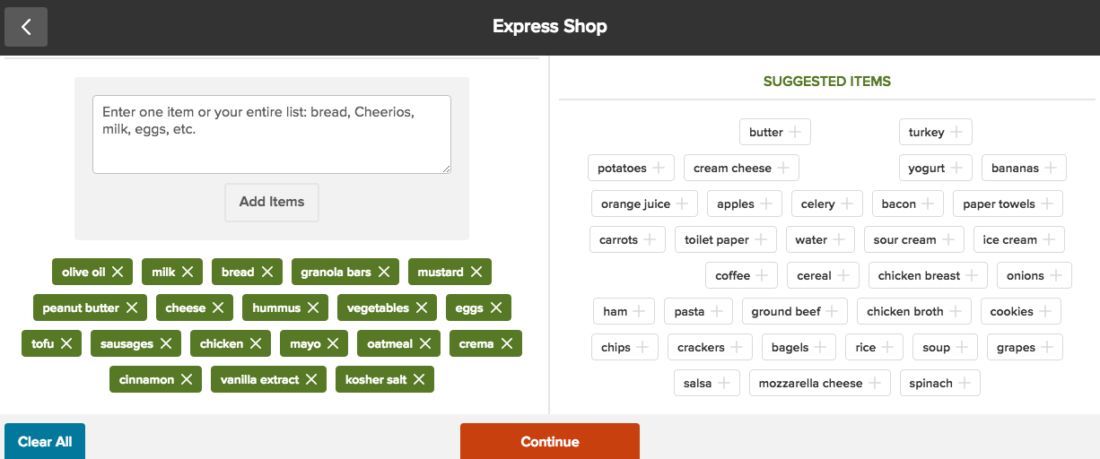Remove vanilla extract tag
This screenshot has width=1100, height=459.
tap(312, 380)
